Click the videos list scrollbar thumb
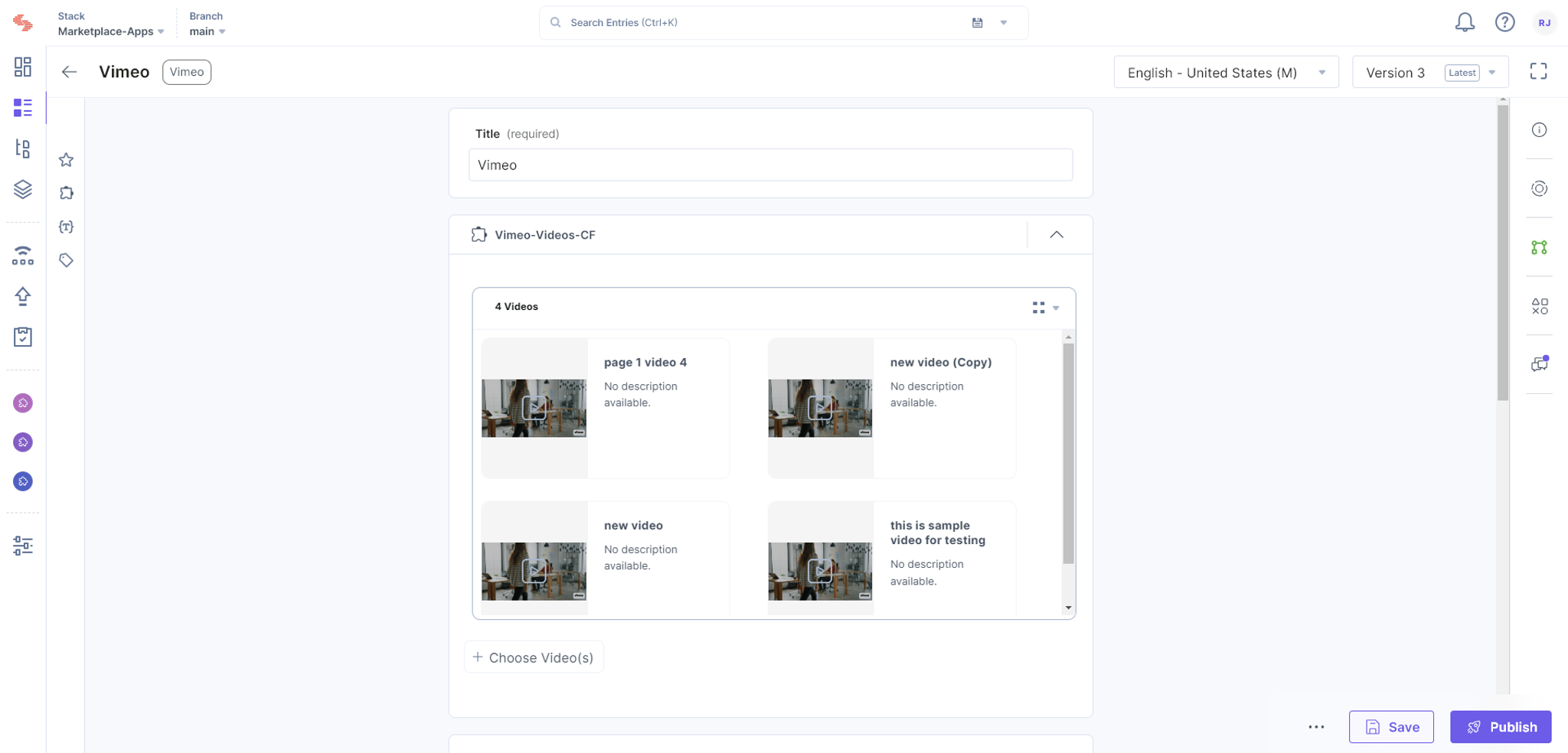 [1068, 453]
